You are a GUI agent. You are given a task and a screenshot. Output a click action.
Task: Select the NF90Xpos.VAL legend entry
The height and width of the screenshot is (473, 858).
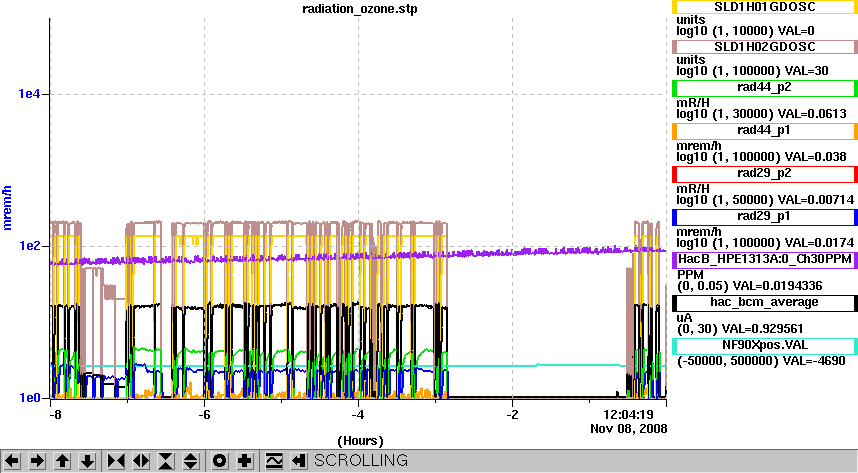[x=764, y=345]
